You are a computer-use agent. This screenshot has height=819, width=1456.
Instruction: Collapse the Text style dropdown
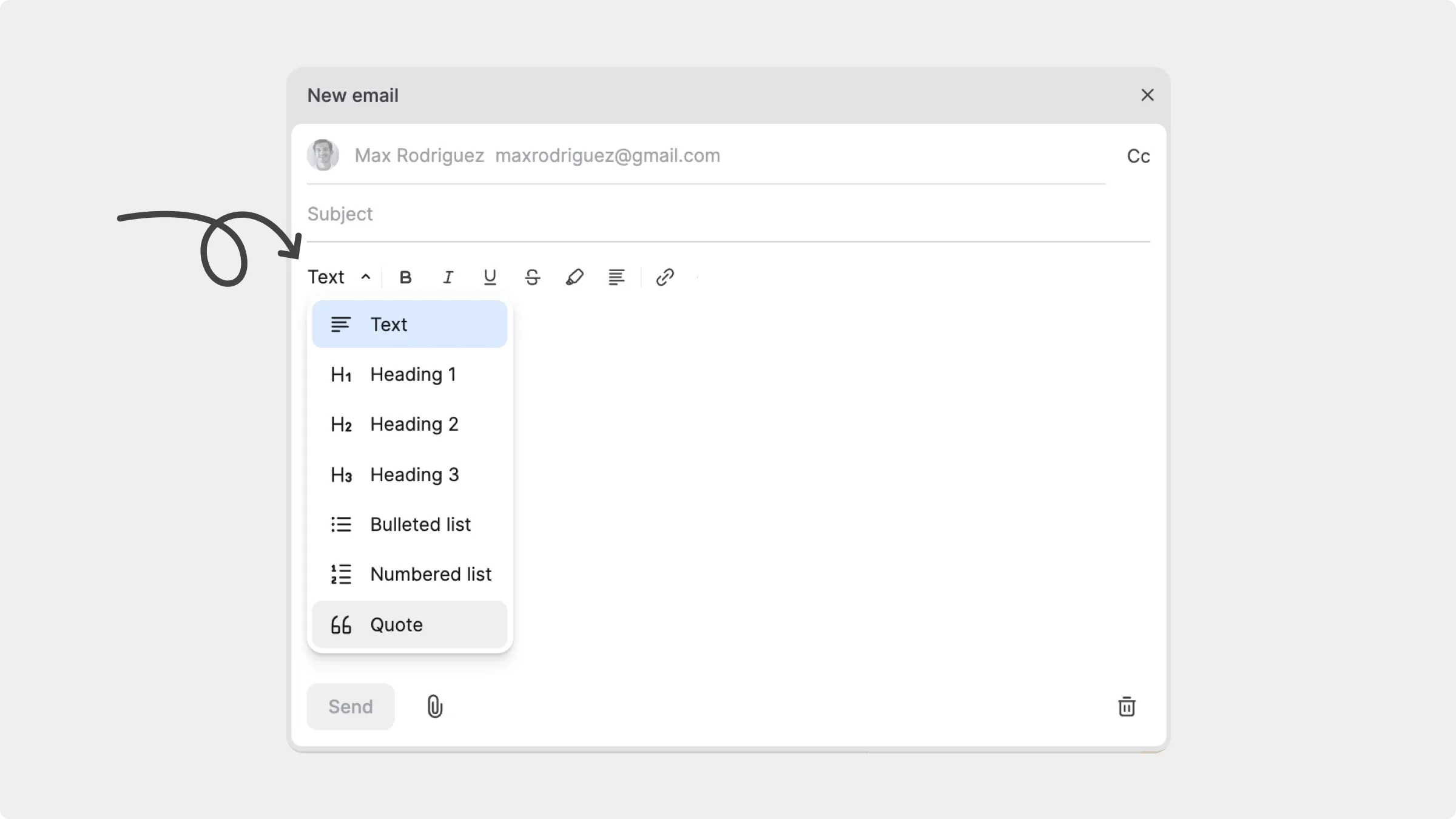pyautogui.click(x=339, y=277)
